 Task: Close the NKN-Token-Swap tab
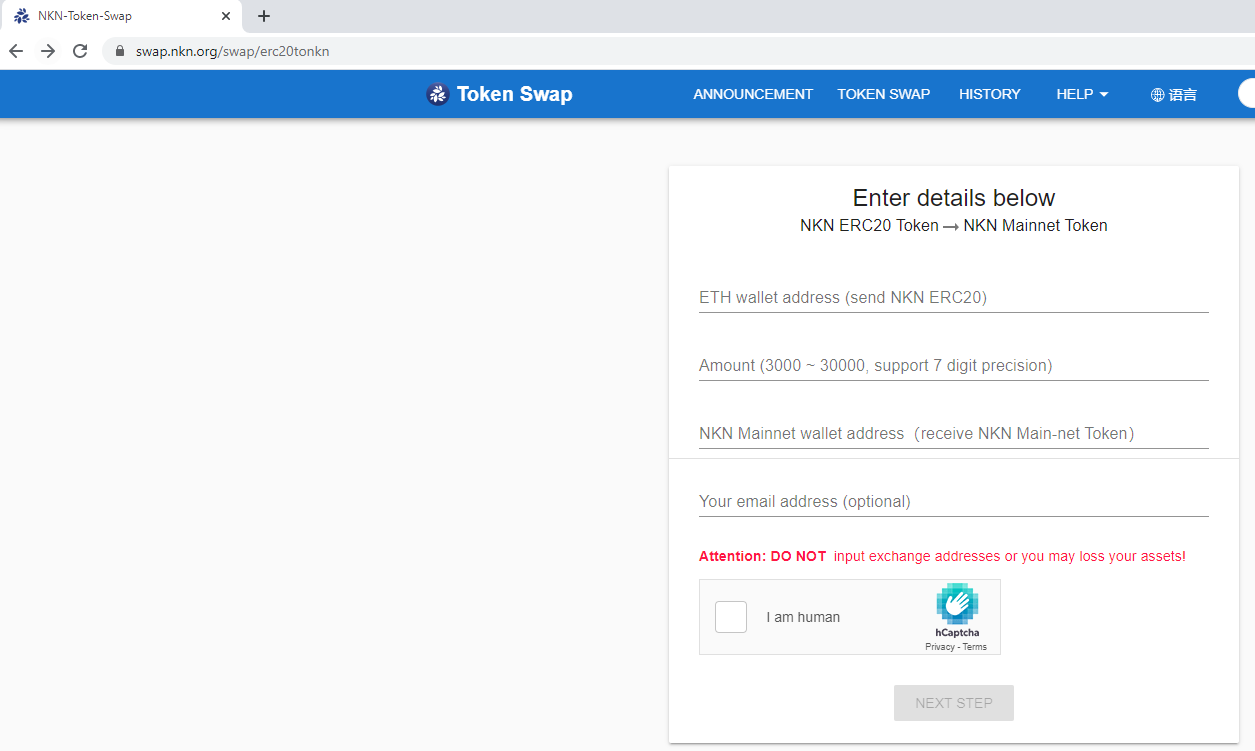(226, 16)
